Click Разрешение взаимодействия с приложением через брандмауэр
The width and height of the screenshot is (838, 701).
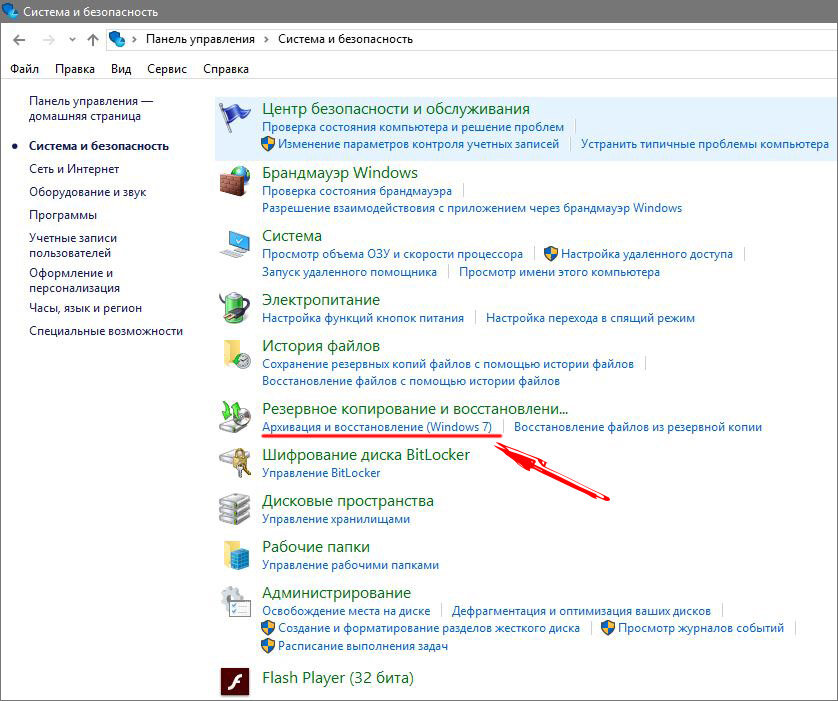[472, 208]
